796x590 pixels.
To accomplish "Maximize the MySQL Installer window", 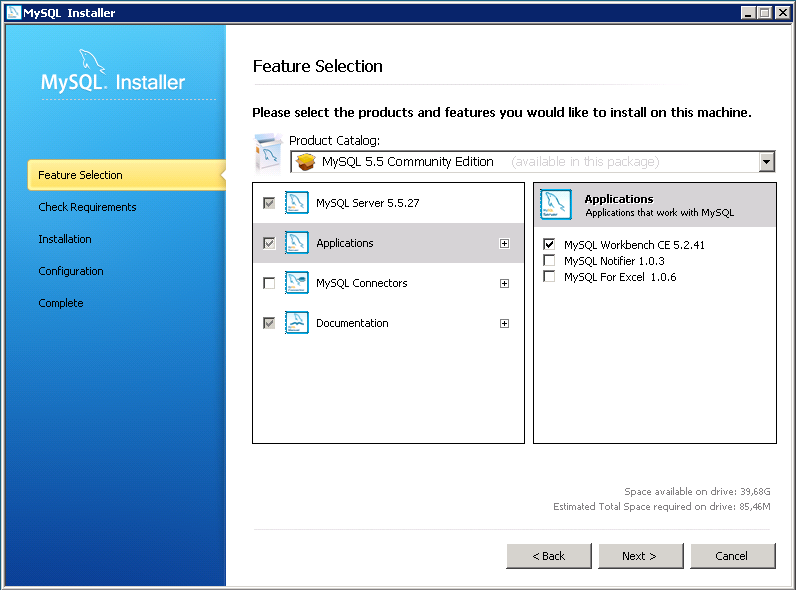I will [x=765, y=13].
